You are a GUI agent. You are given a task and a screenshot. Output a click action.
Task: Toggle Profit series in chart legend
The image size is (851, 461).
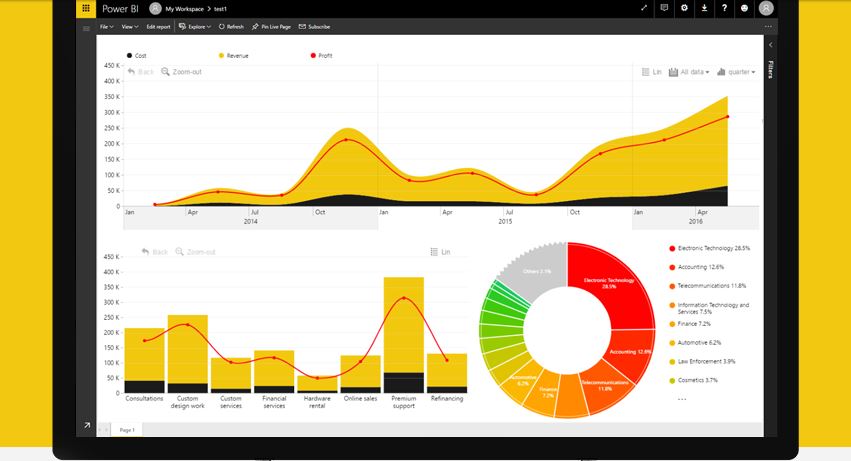click(321, 55)
